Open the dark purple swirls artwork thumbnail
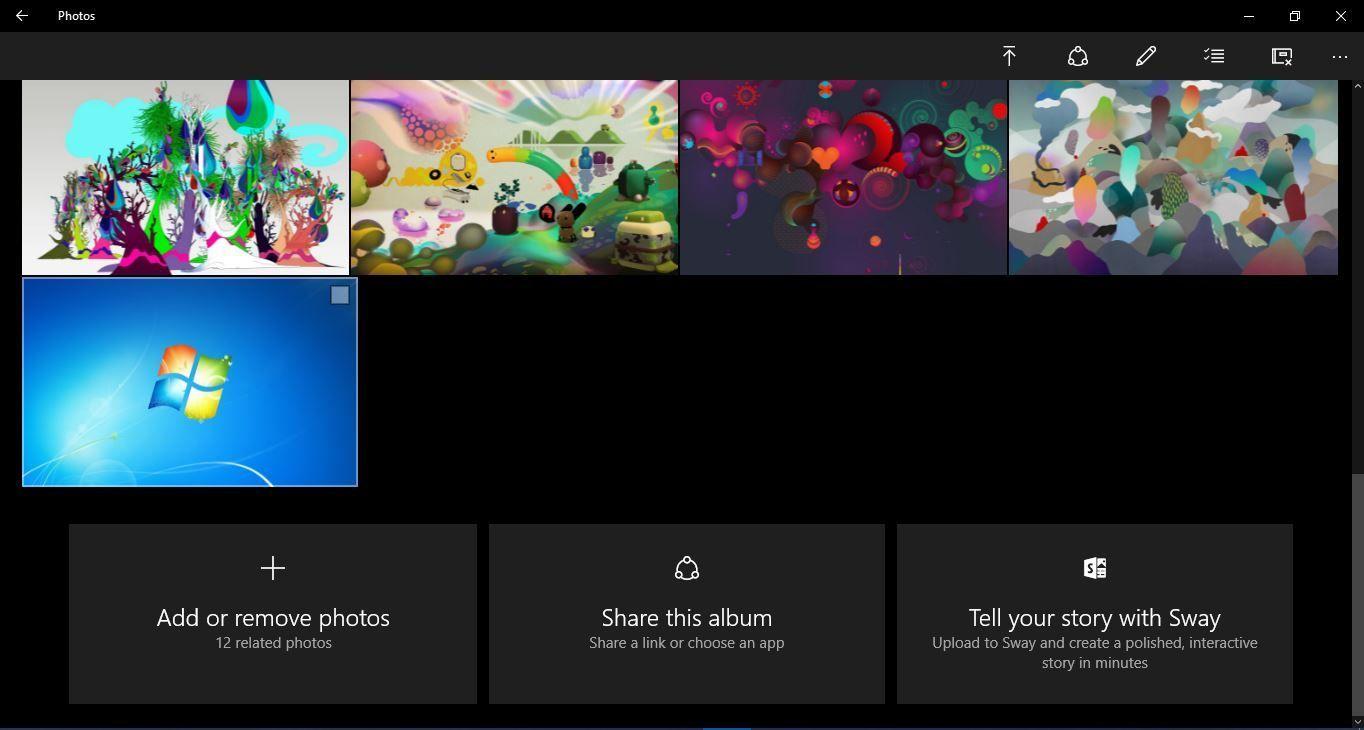This screenshot has height=730, width=1364. coord(843,177)
